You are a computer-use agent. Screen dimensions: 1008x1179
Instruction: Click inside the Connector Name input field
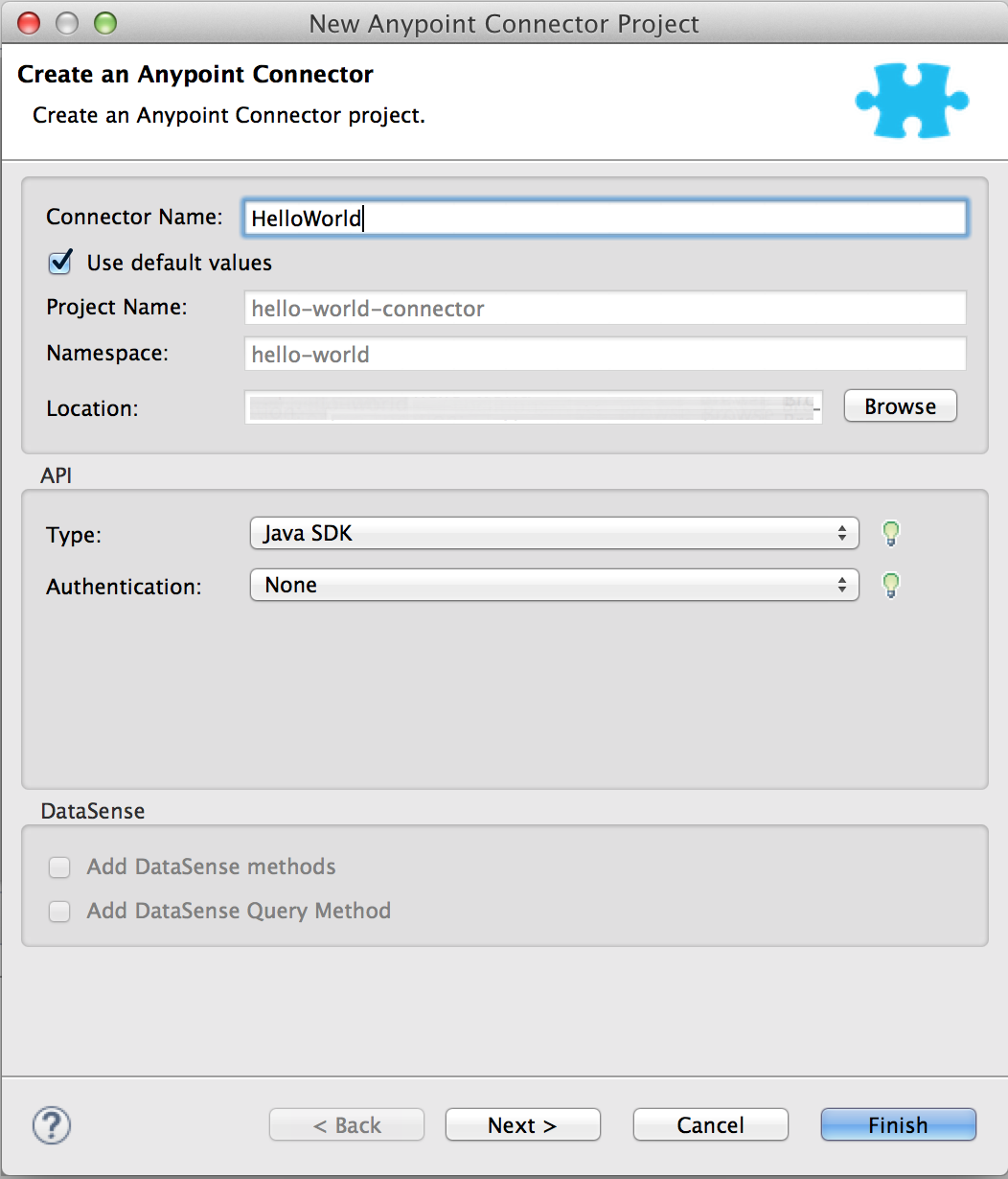pyautogui.click(x=604, y=219)
